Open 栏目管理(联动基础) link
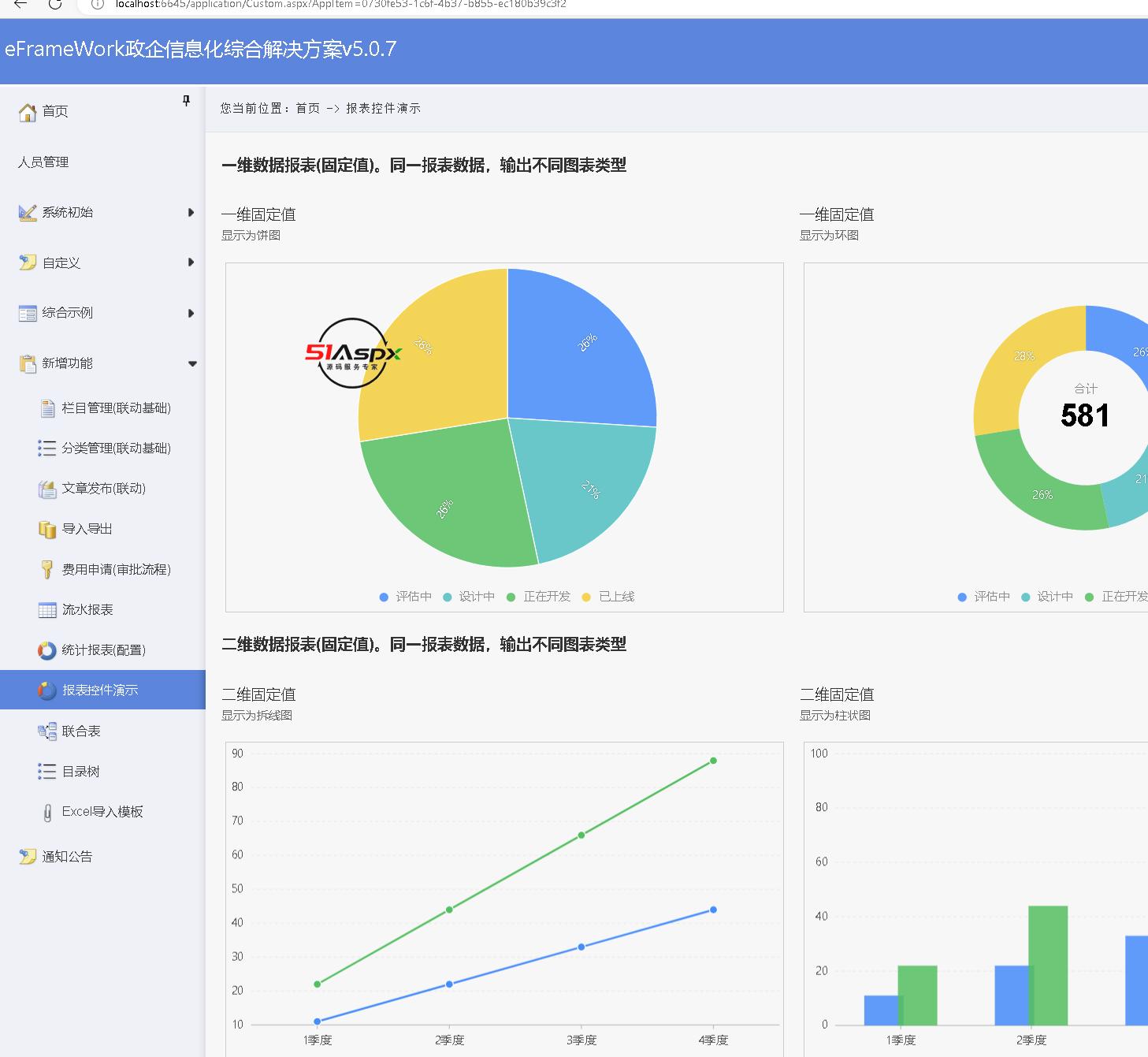1148x1057 pixels. tap(116, 408)
